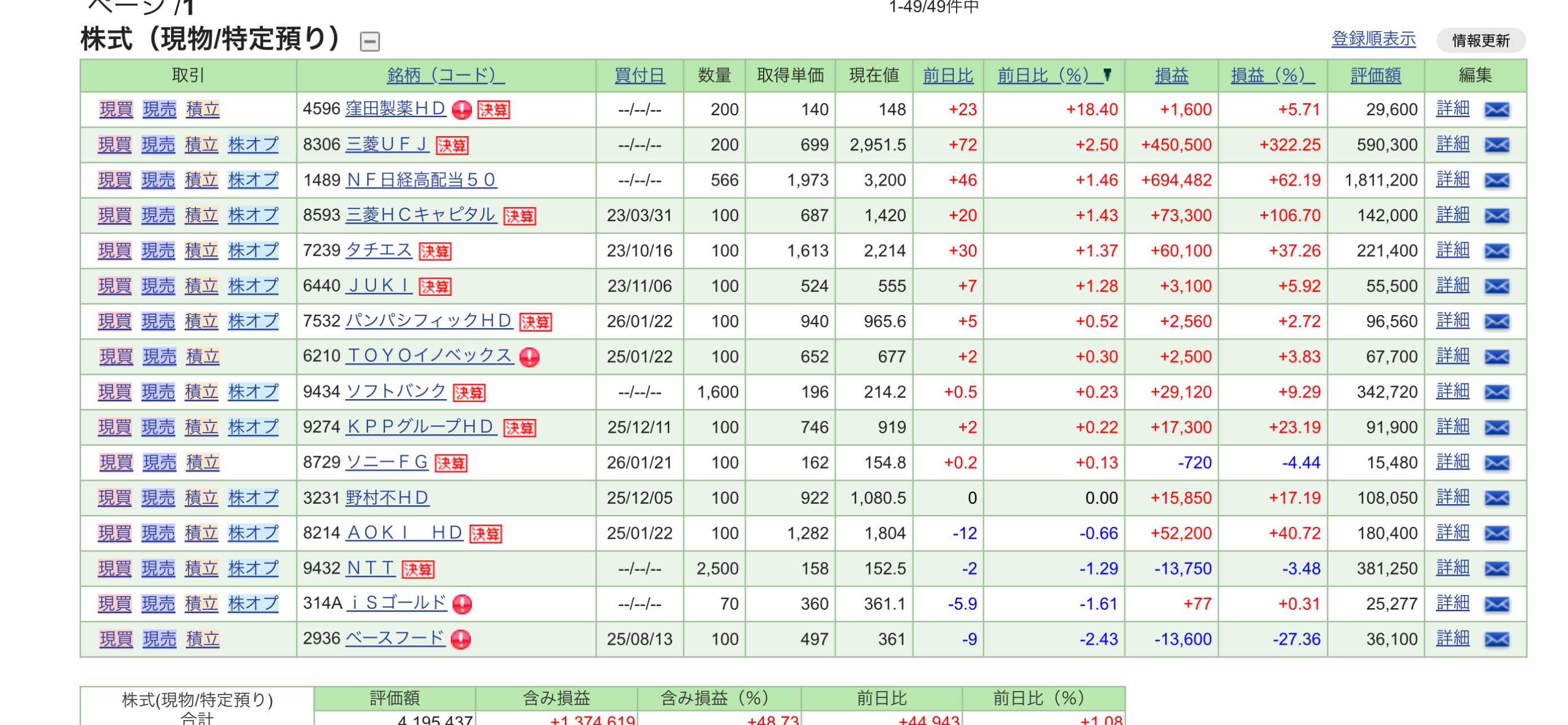
Task: Click the 決算 badge next to ソフトバンク
Action: (468, 392)
